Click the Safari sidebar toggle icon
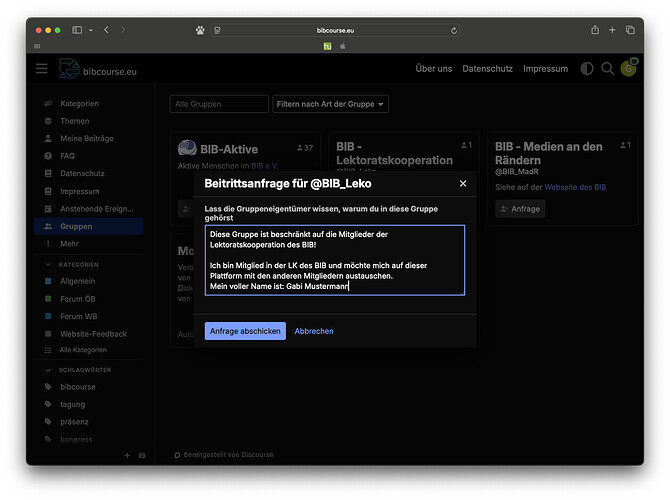 click(77, 30)
